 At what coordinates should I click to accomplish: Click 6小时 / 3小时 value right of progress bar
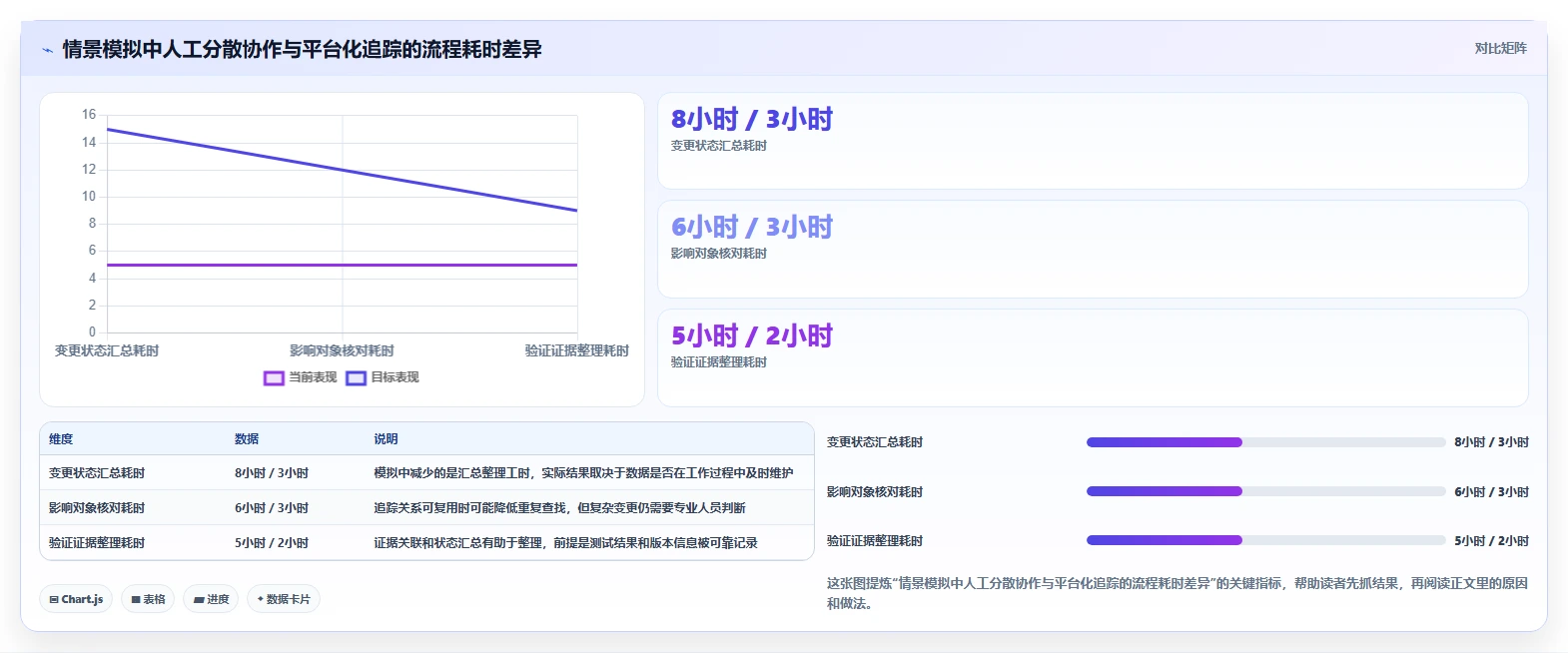[1491, 492]
